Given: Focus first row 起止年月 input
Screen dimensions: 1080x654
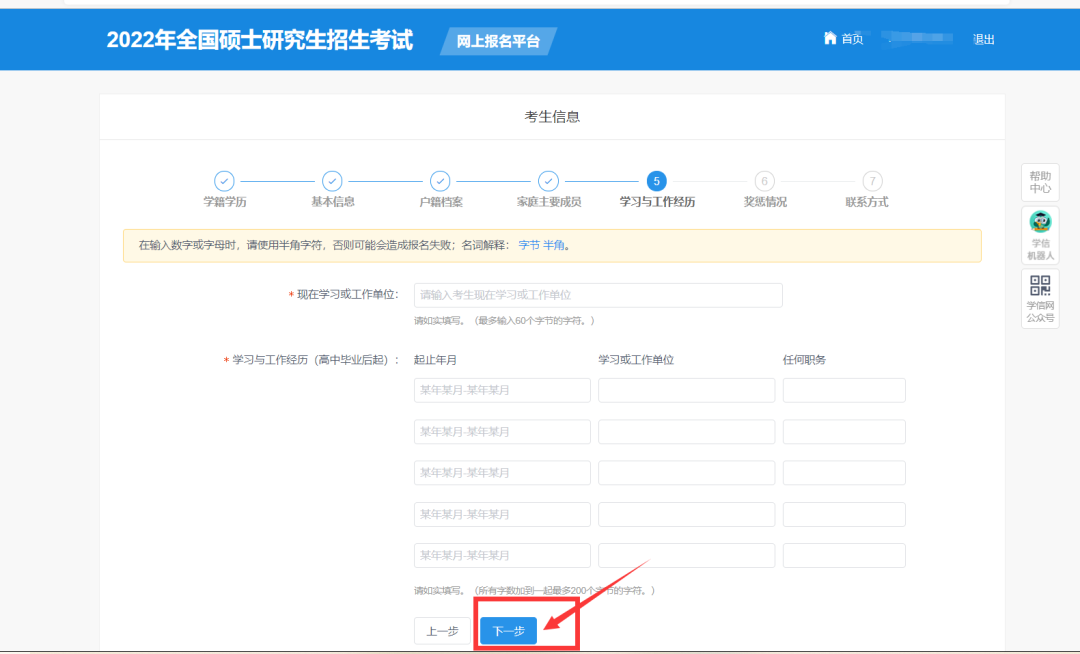Looking at the screenshot, I should tap(502, 390).
